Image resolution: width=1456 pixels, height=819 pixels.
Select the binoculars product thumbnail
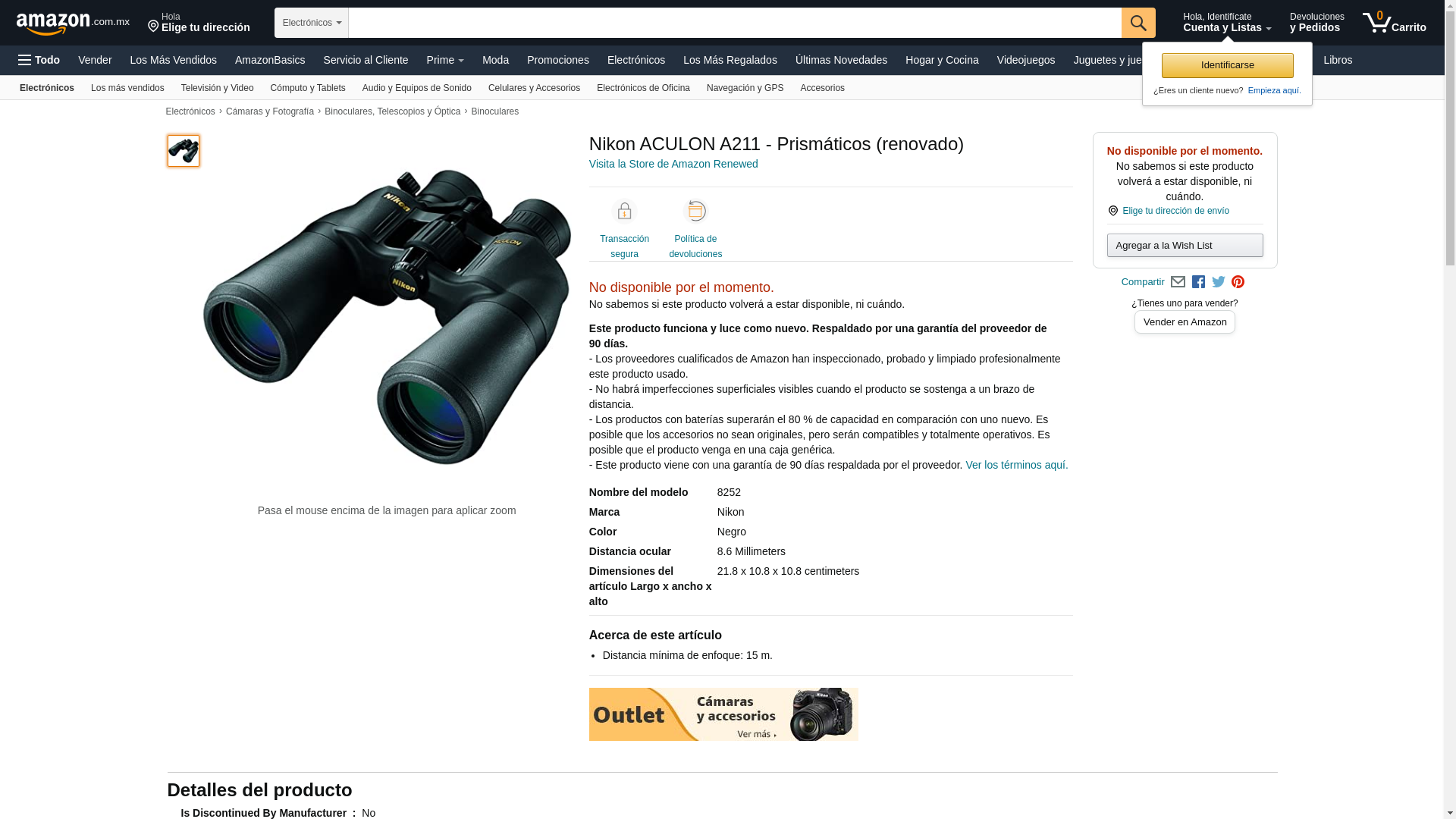click(184, 151)
